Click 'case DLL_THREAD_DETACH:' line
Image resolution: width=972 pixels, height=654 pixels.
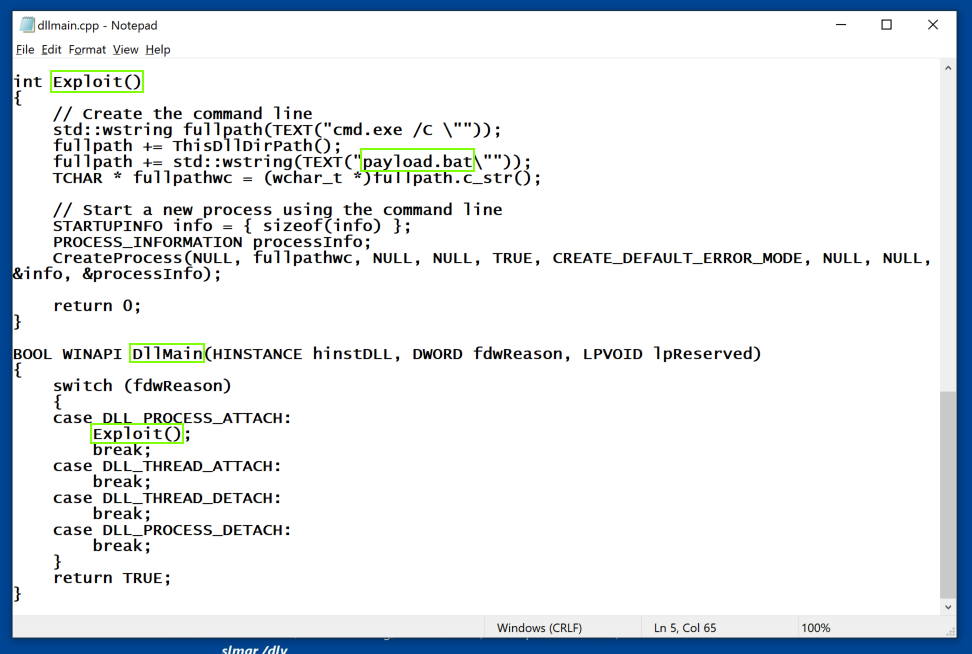[167, 498]
